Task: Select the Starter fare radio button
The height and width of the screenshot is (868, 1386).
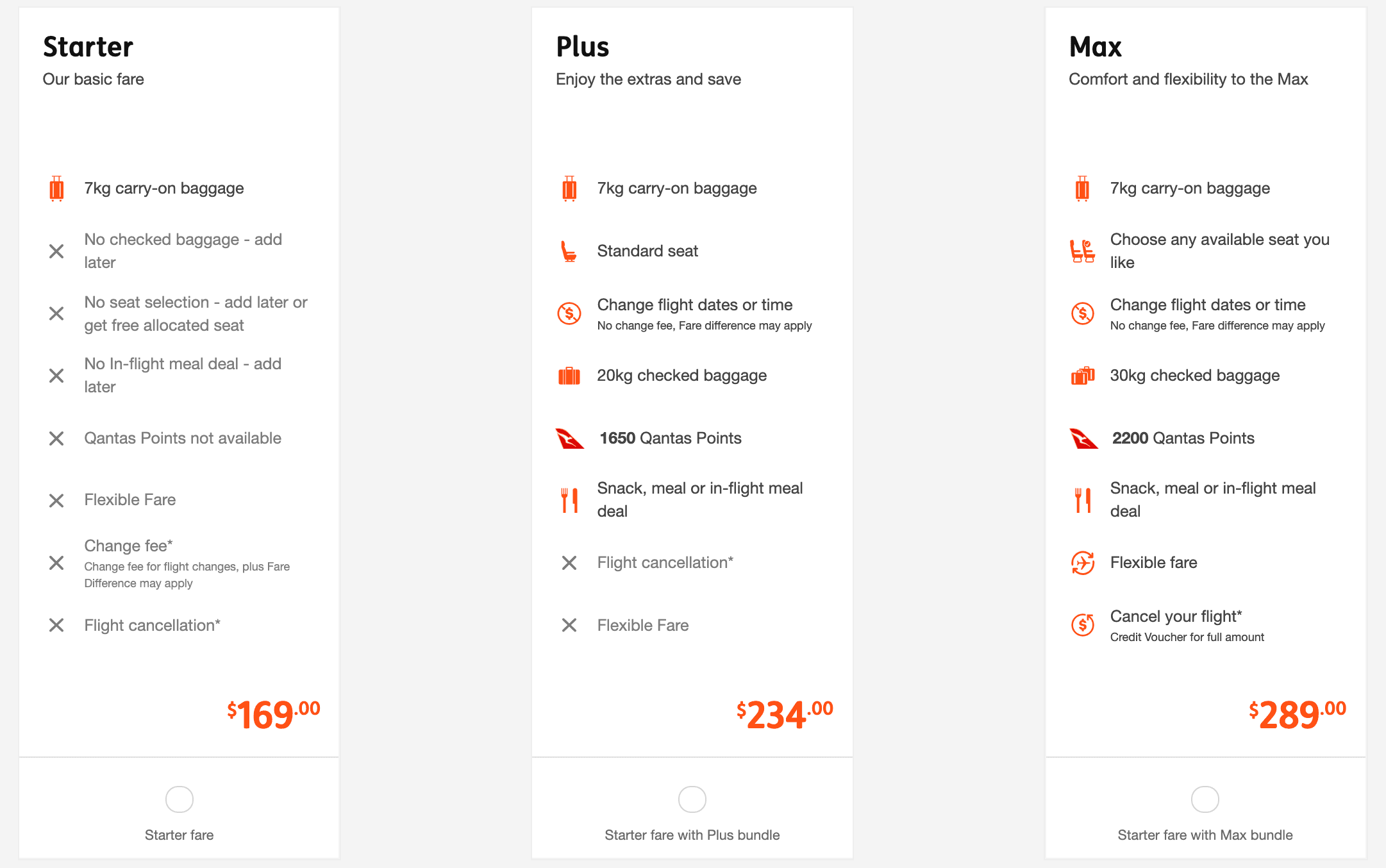Action: (x=179, y=799)
